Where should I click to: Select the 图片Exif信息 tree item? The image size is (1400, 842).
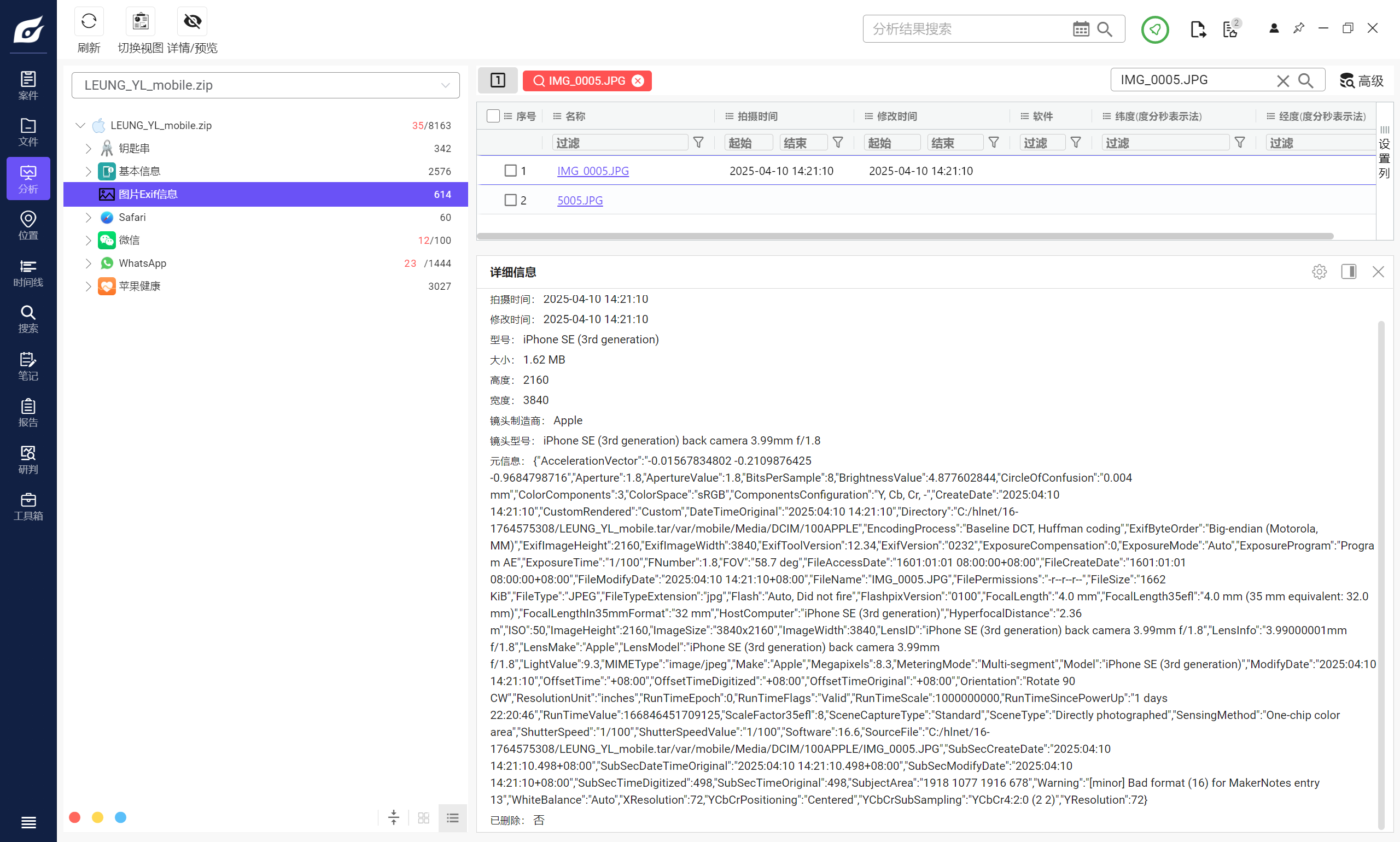pos(148,194)
